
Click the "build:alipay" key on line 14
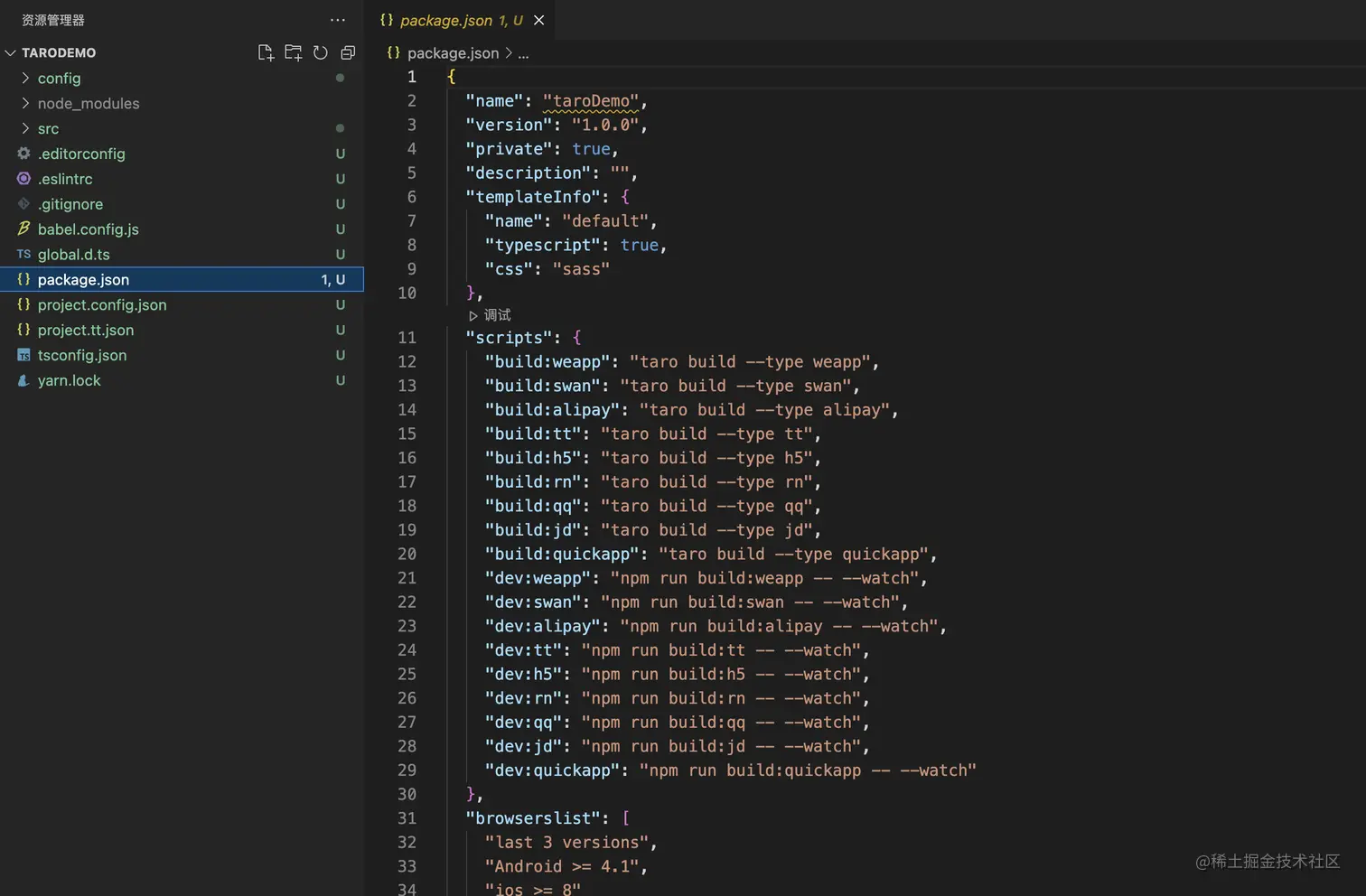552,410
